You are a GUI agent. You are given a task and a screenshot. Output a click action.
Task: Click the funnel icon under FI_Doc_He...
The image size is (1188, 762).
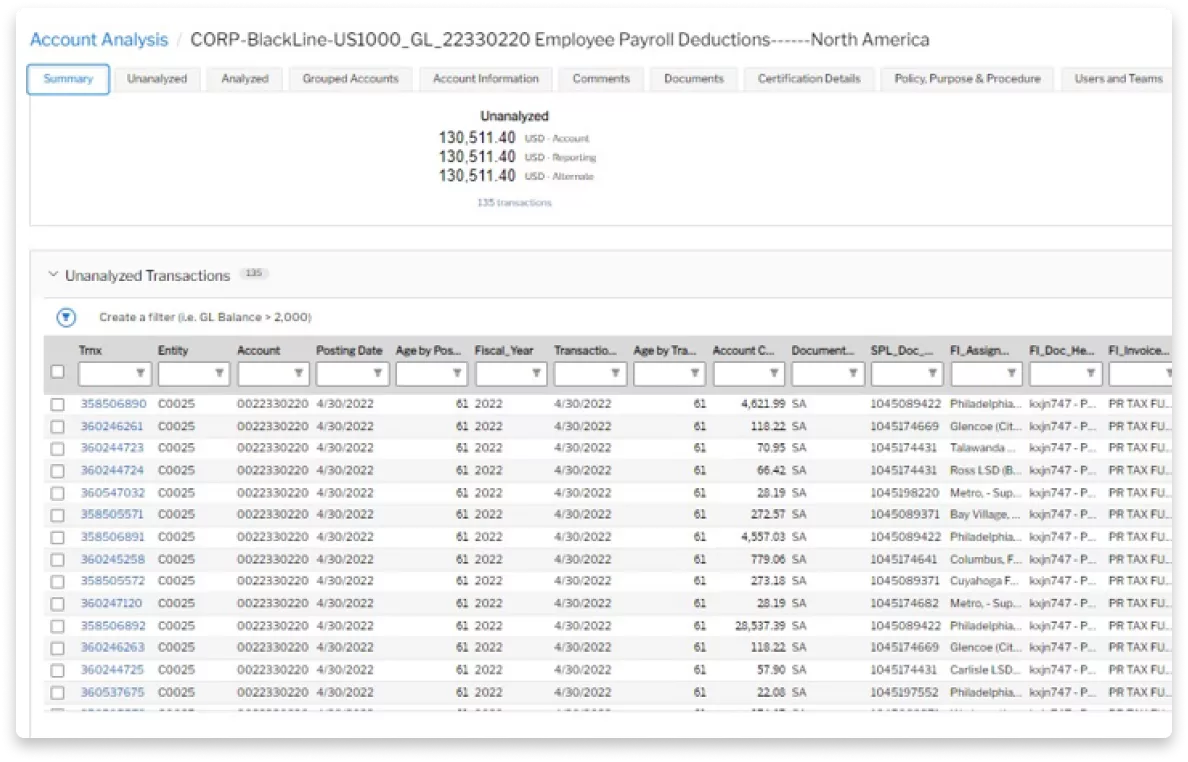coord(1090,373)
